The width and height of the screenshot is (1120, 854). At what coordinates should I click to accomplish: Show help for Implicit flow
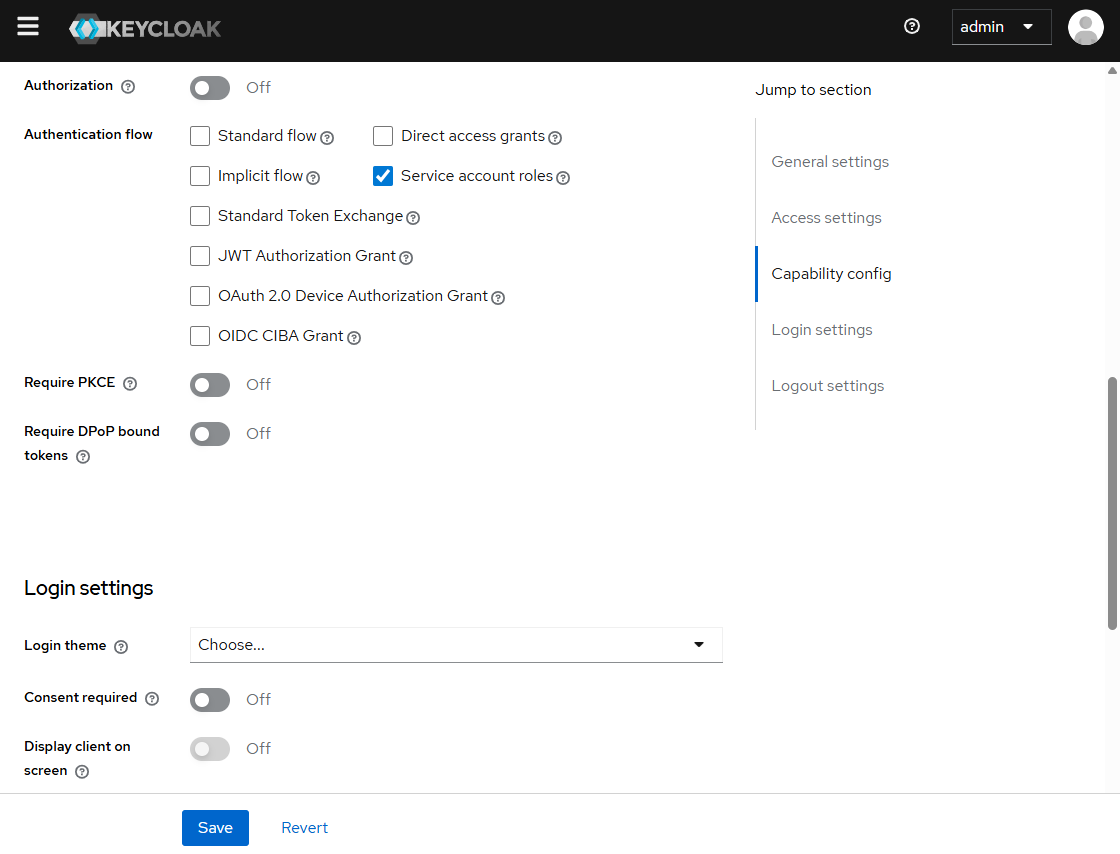click(x=313, y=178)
